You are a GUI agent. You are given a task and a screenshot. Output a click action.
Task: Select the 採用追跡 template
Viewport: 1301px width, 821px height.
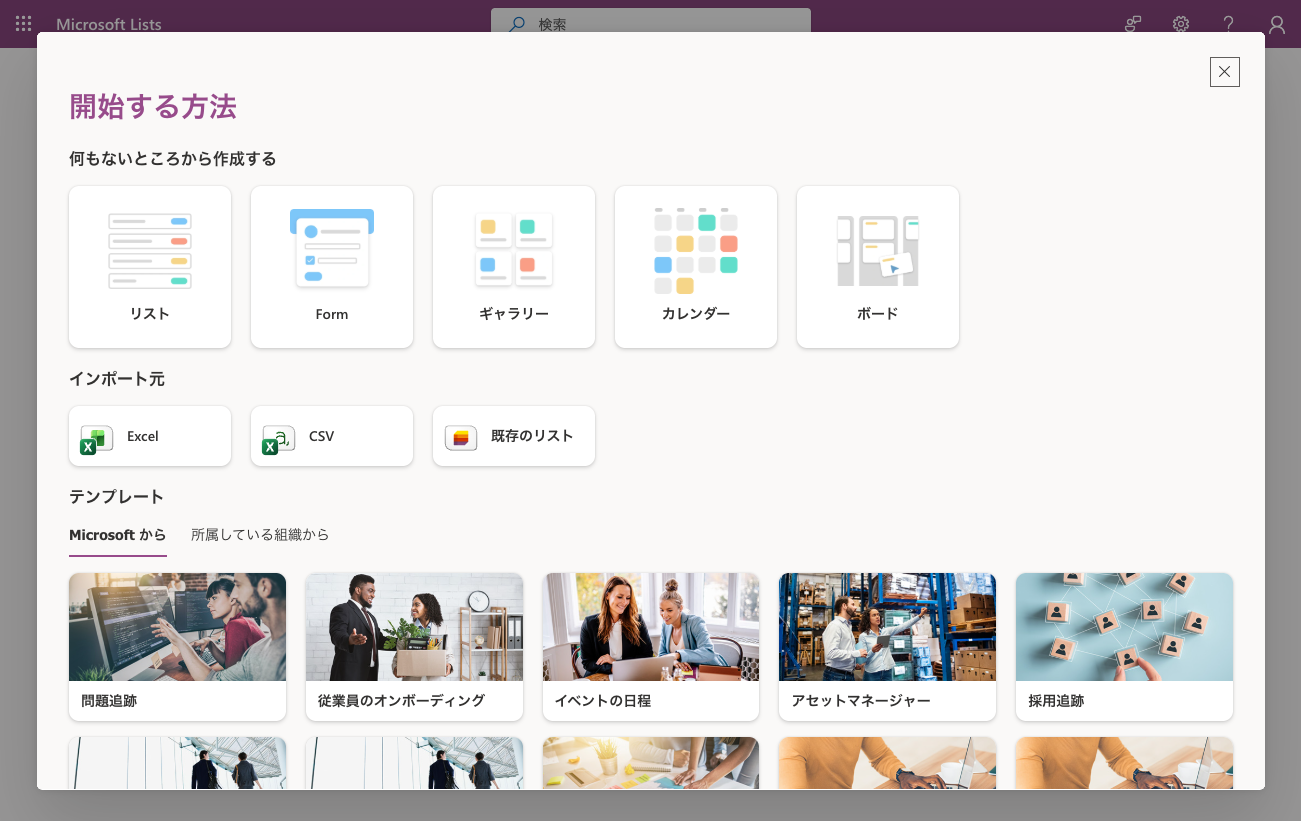point(1124,647)
